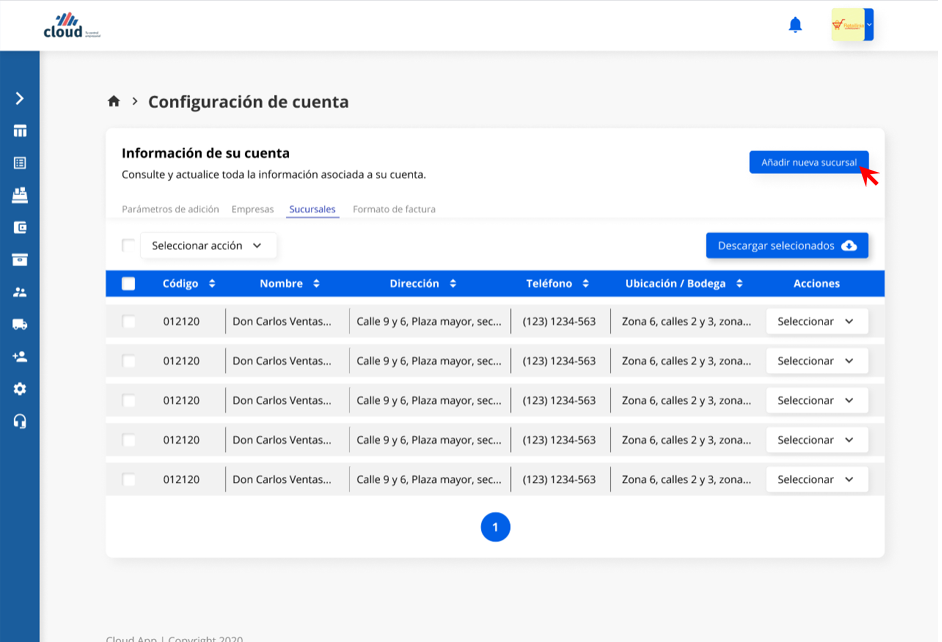Open the people group icon in sidebar
Viewport: 942px width, 642px height.
click(20, 292)
